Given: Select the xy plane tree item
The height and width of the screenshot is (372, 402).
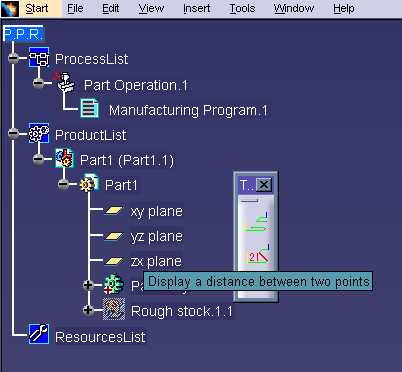Looking at the screenshot, I should point(156,211).
